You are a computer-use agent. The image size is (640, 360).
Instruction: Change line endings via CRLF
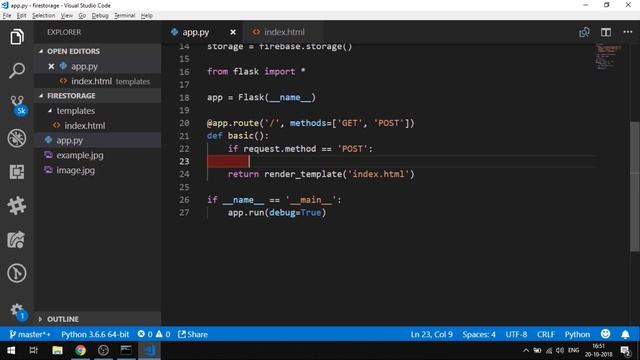pos(545,334)
